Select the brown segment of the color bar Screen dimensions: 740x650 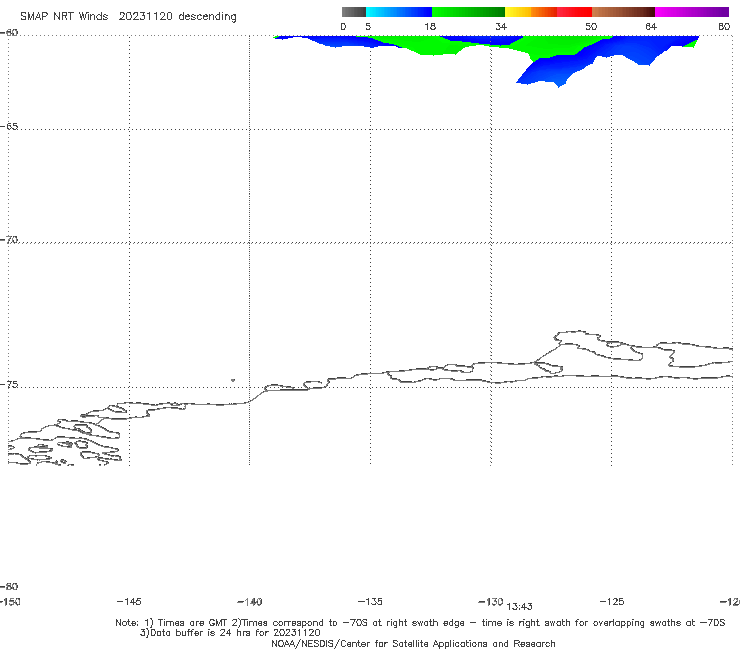coord(623,12)
